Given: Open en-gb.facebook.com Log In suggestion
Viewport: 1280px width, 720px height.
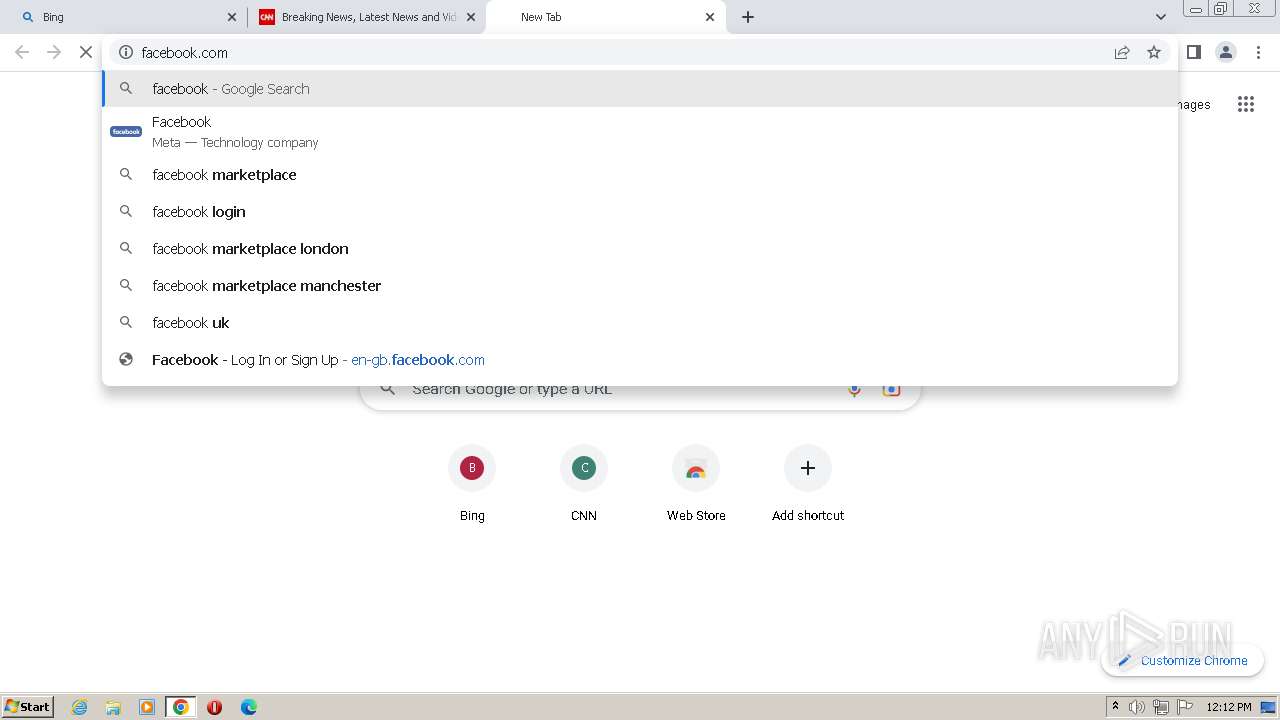Looking at the screenshot, I should tap(640, 359).
